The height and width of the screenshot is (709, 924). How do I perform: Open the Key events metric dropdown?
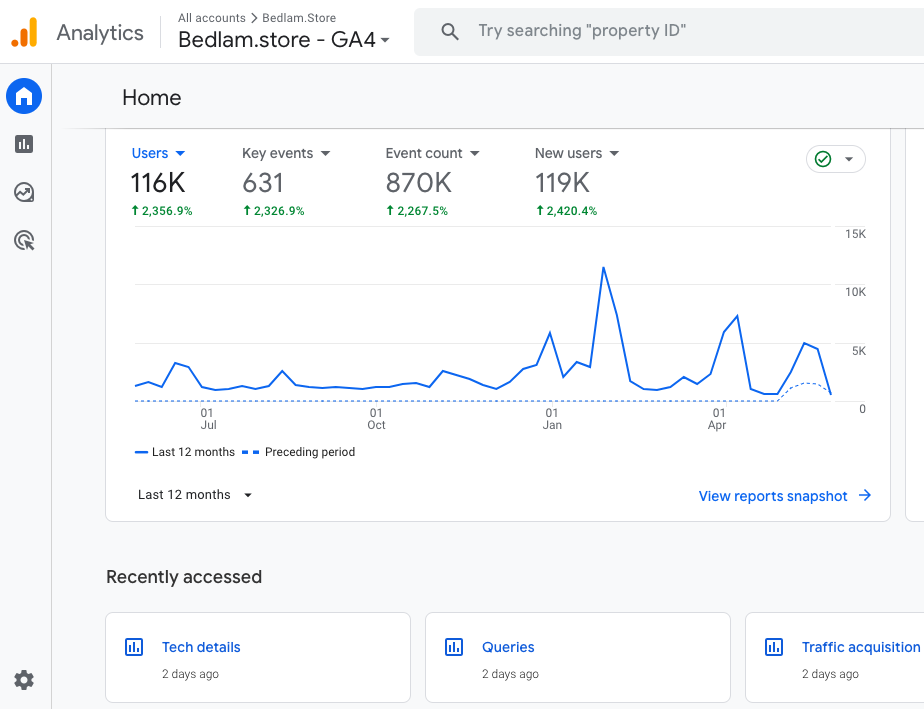point(286,153)
